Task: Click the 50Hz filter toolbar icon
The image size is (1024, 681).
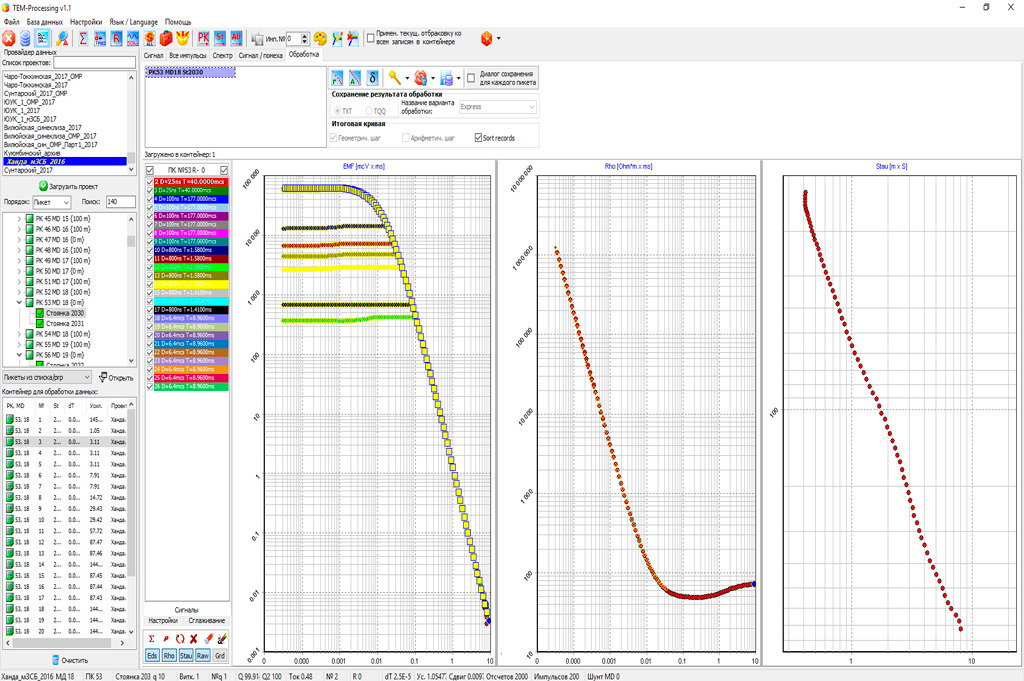Action: (132, 38)
